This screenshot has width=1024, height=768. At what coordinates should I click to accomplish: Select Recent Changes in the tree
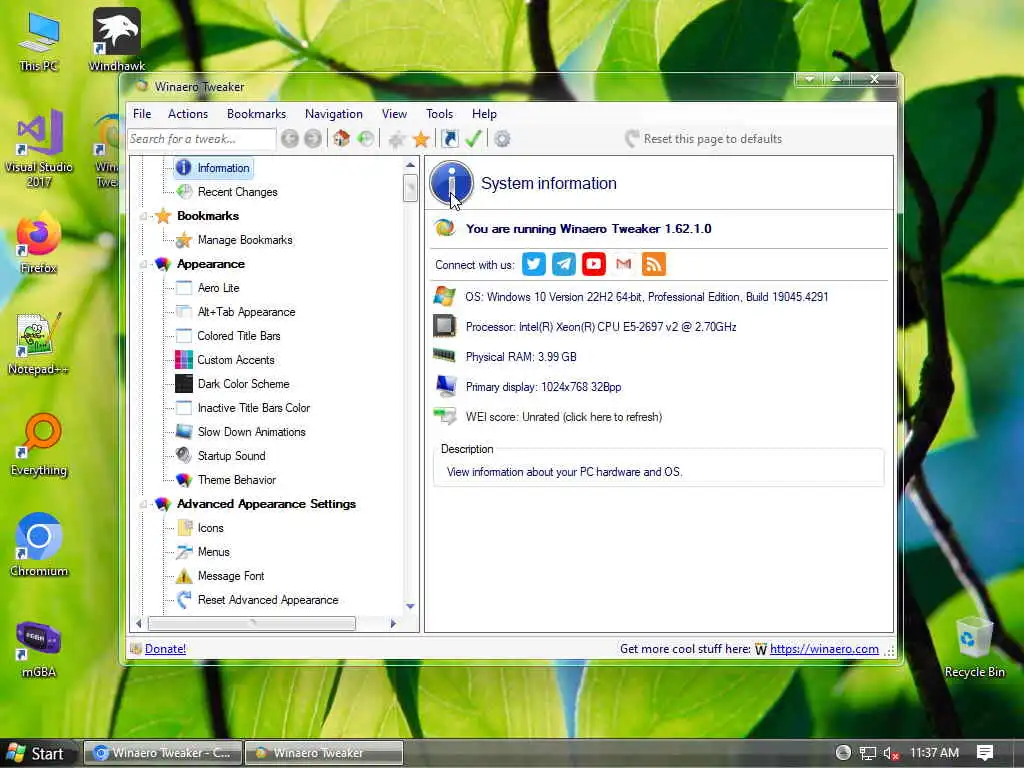pyautogui.click(x=237, y=192)
